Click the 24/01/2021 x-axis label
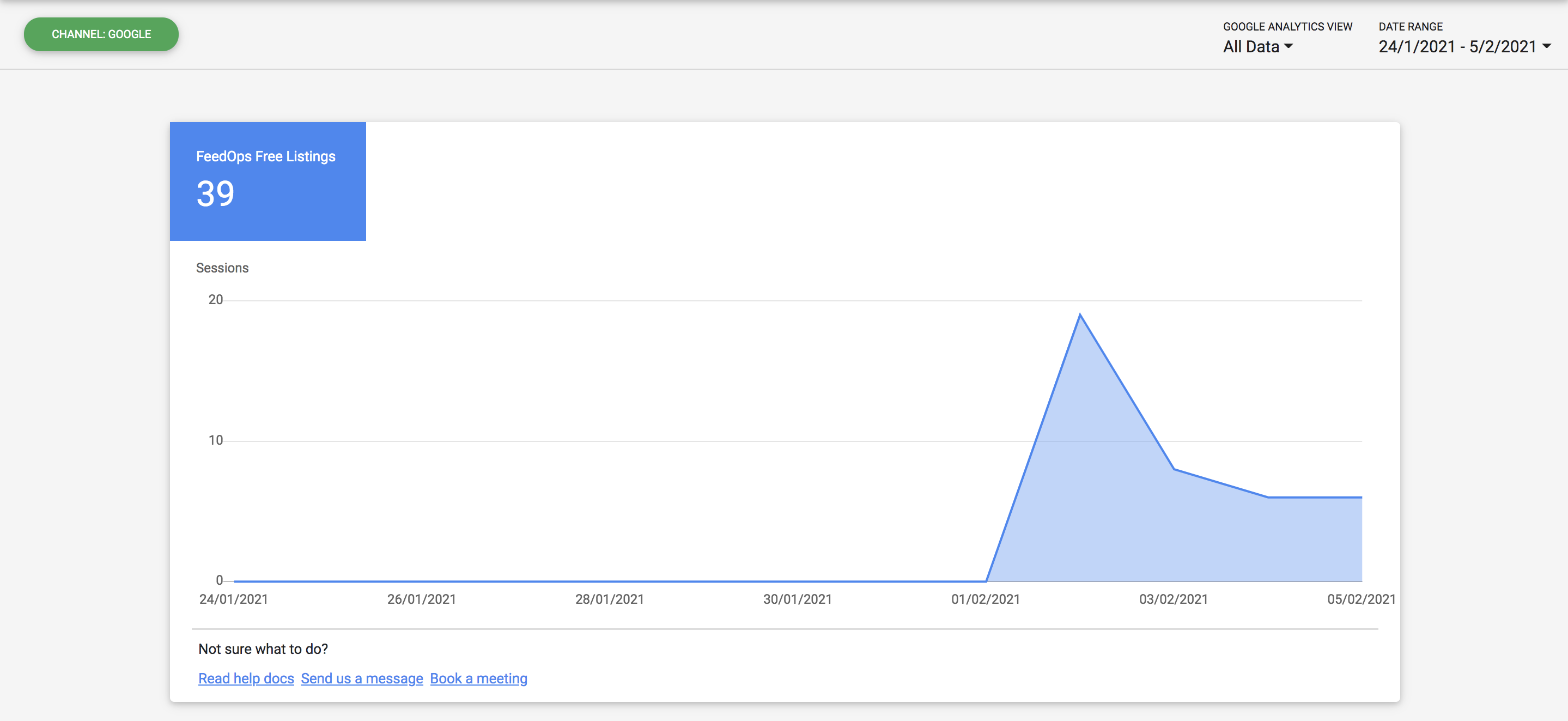 click(x=234, y=599)
